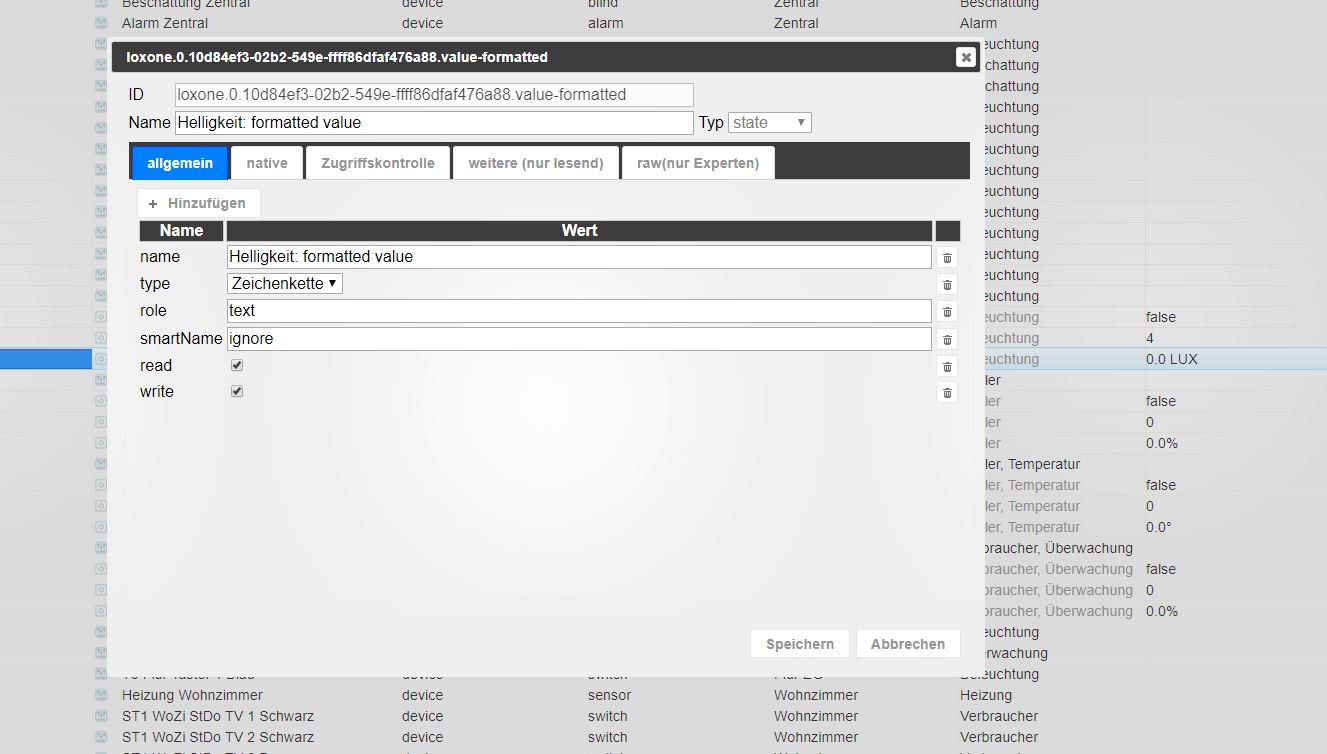Delete the type attribute row

pos(947,284)
